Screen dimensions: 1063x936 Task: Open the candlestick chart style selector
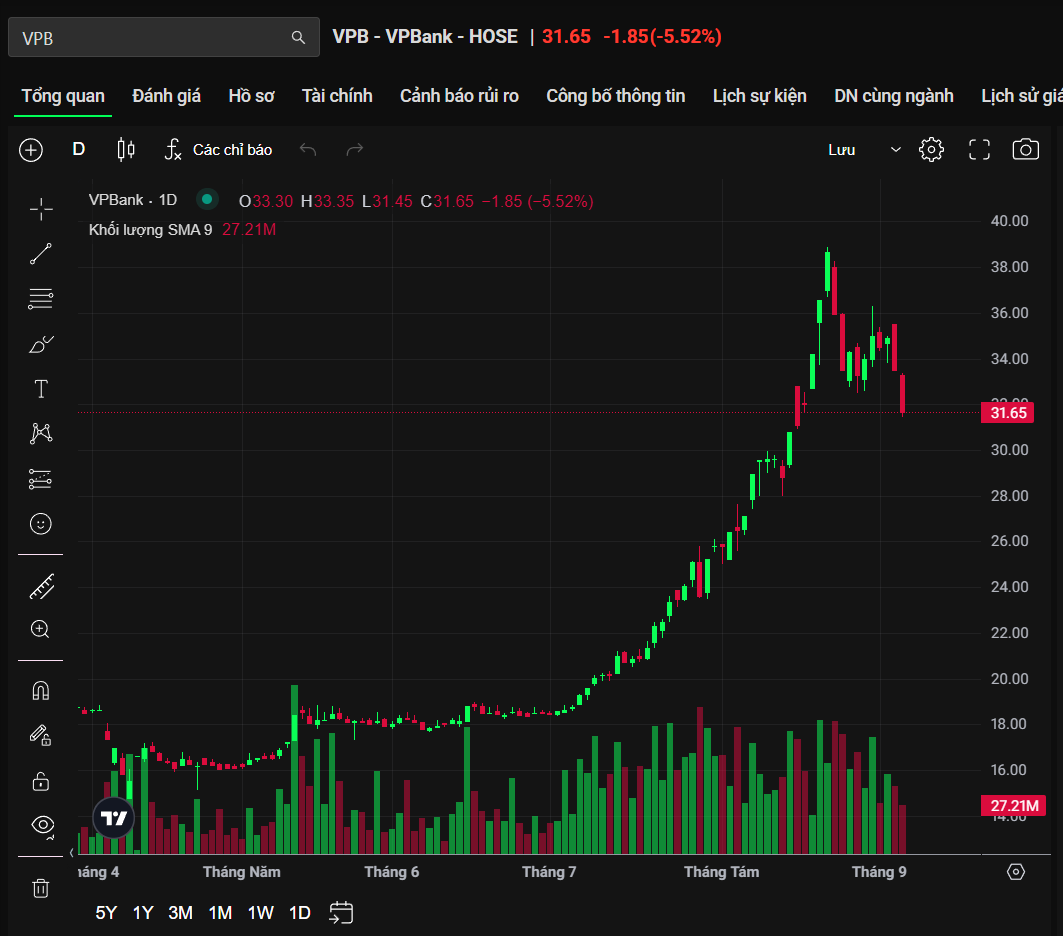(x=126, y=149)
